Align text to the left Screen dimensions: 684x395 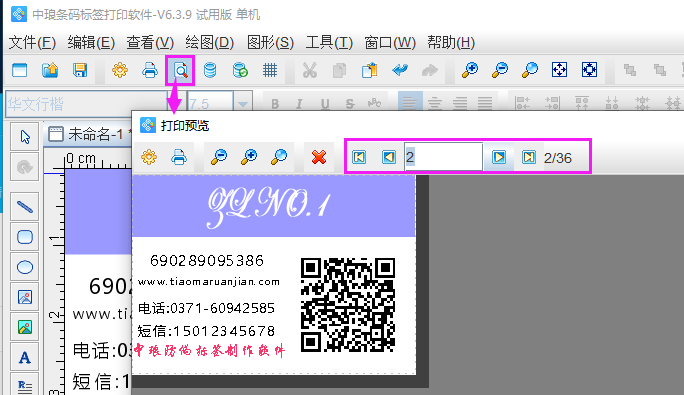pos(410,103)
